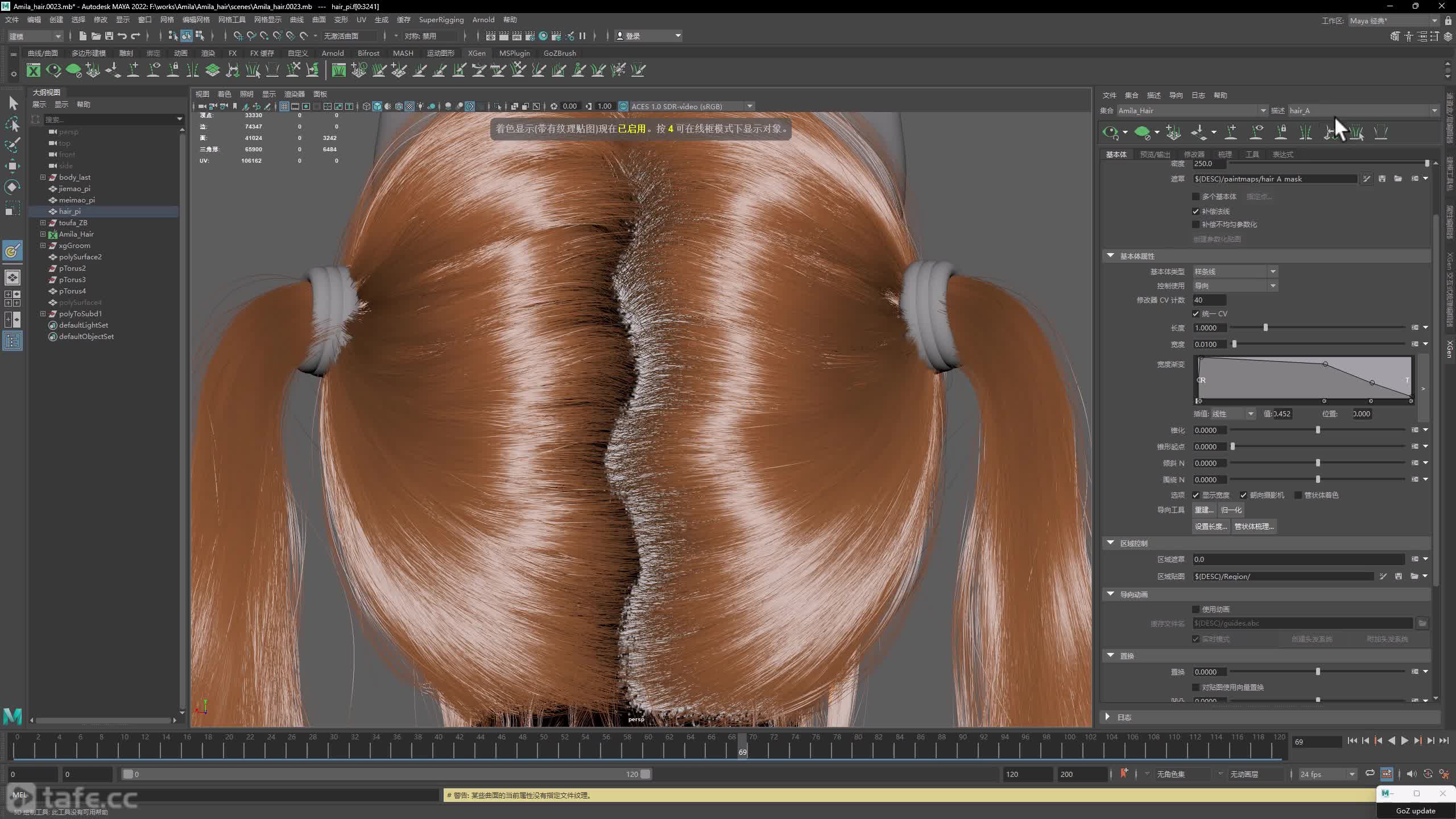Collapse the 区域控制 section

point(1110,543)
